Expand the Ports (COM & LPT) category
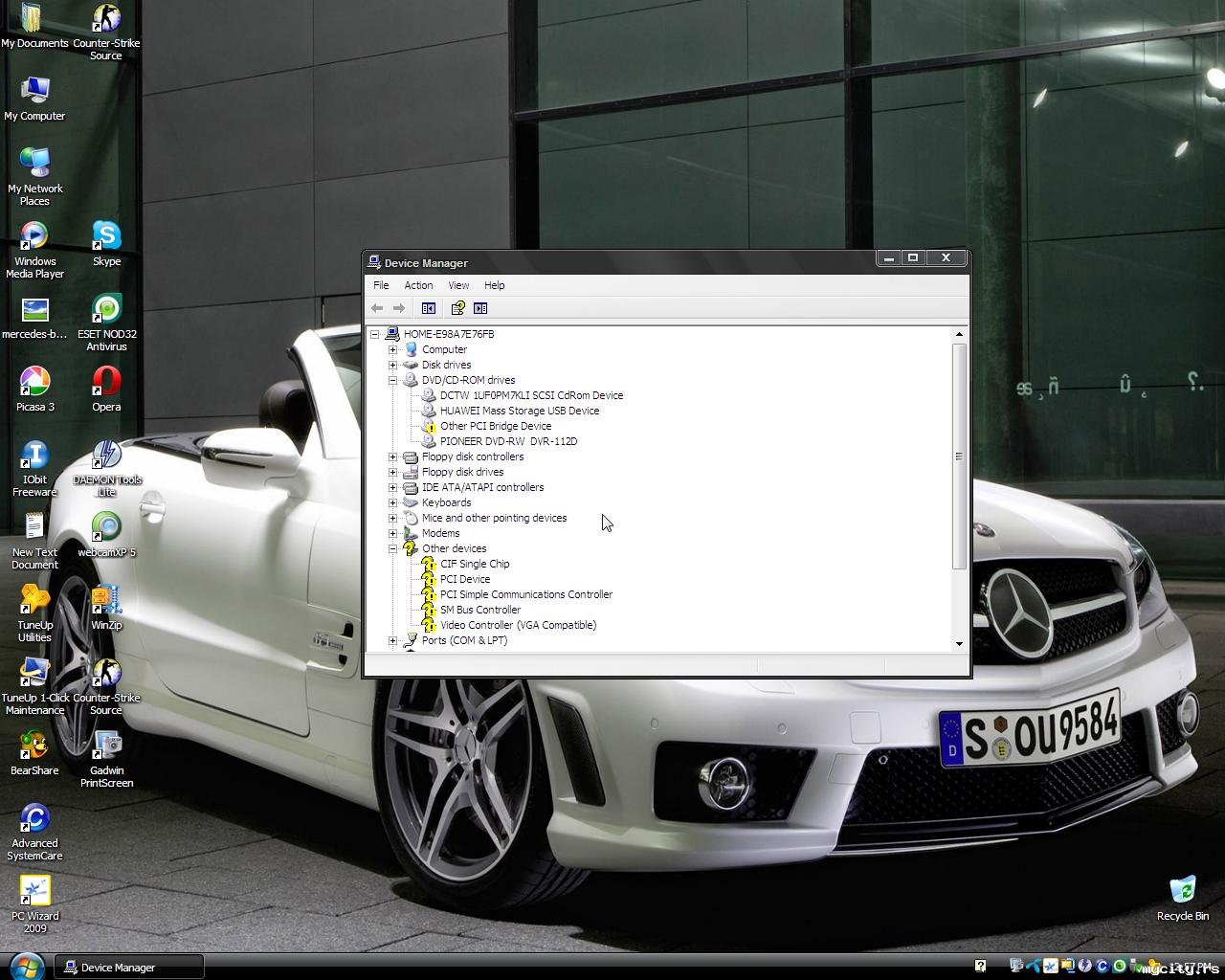 pos(392,640)
